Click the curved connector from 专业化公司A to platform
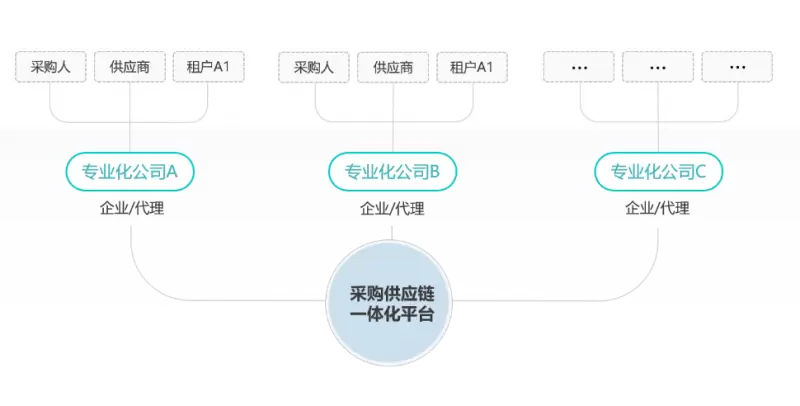Screen dimensions: 800x406 click(x=153, y=286)
